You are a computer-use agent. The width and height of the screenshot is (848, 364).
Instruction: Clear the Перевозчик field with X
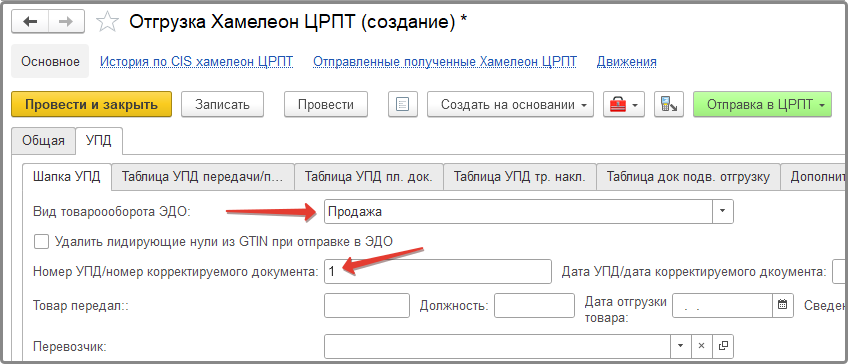[x=701, y=346]
